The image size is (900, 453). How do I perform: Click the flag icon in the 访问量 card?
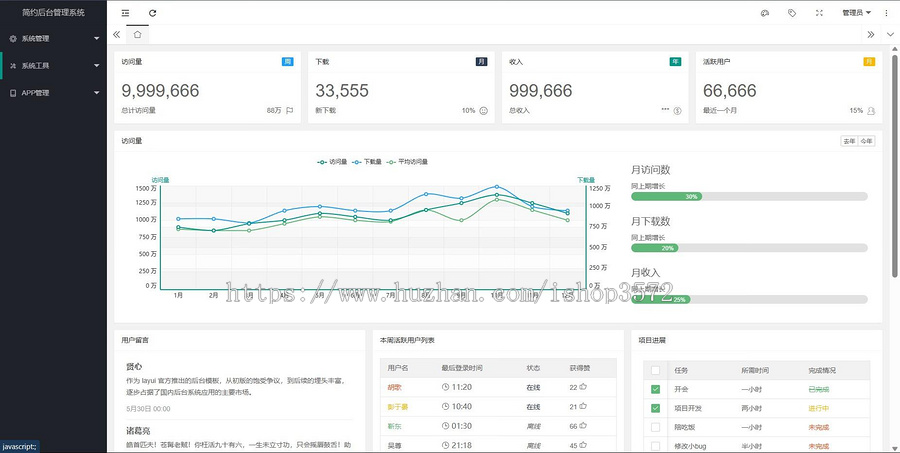click(x=290, y=111)
